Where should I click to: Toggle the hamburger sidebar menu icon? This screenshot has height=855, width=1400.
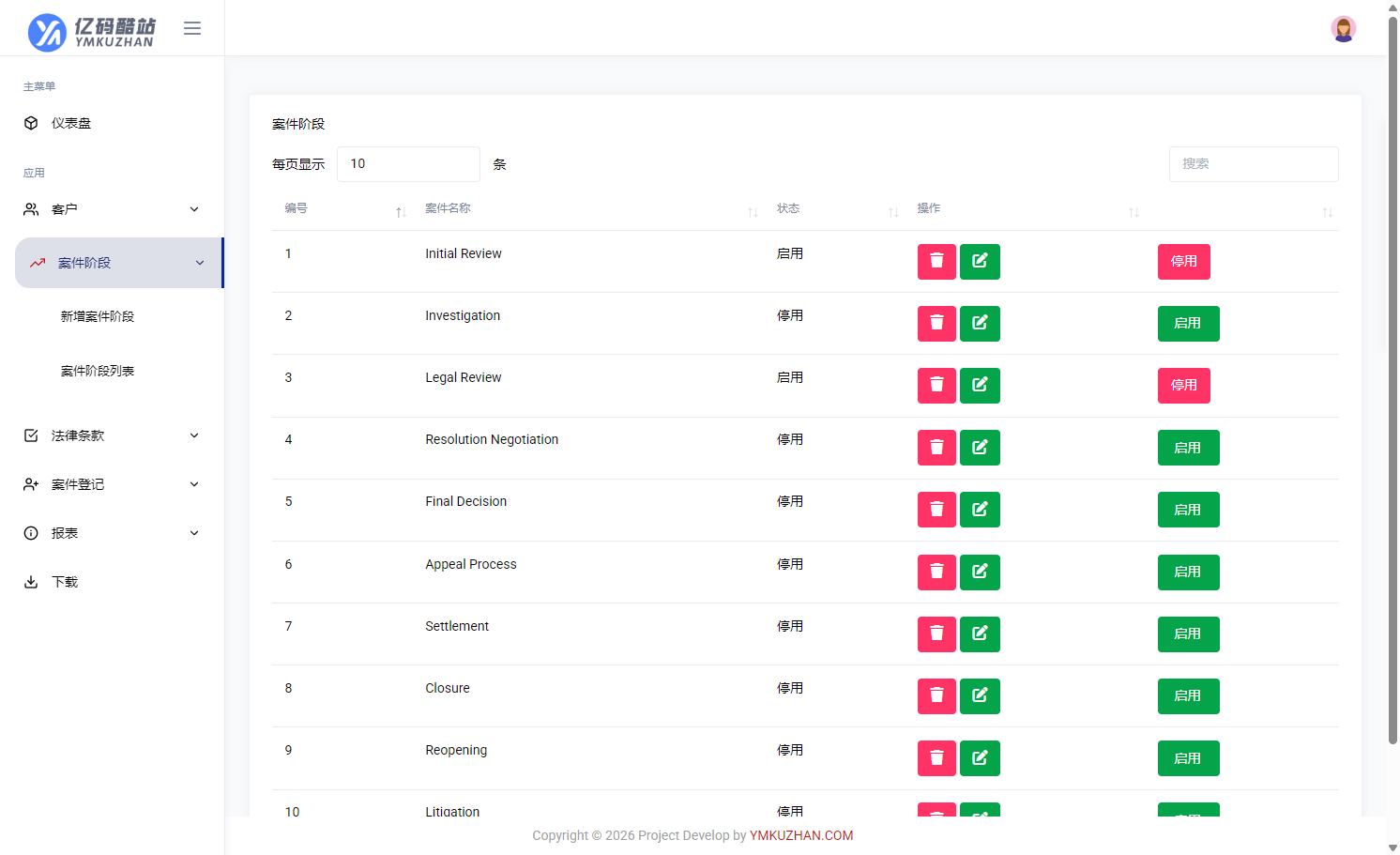click(x=192, y=28)
